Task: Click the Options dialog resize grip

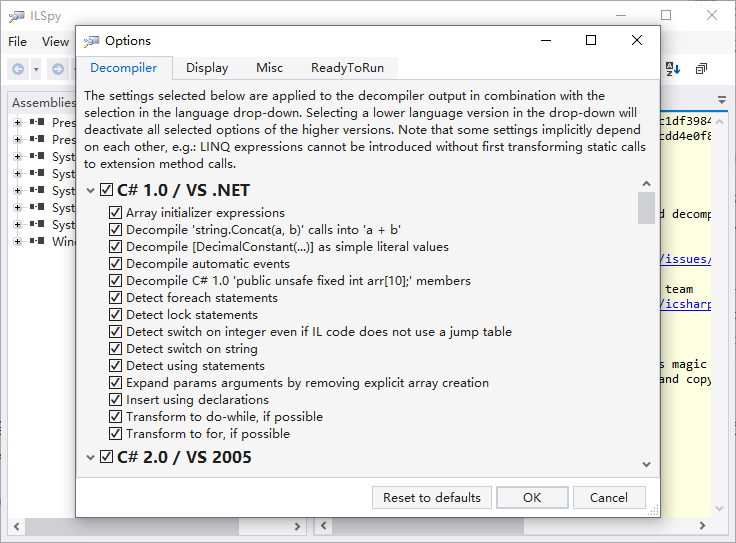Action: coord(653,511)
